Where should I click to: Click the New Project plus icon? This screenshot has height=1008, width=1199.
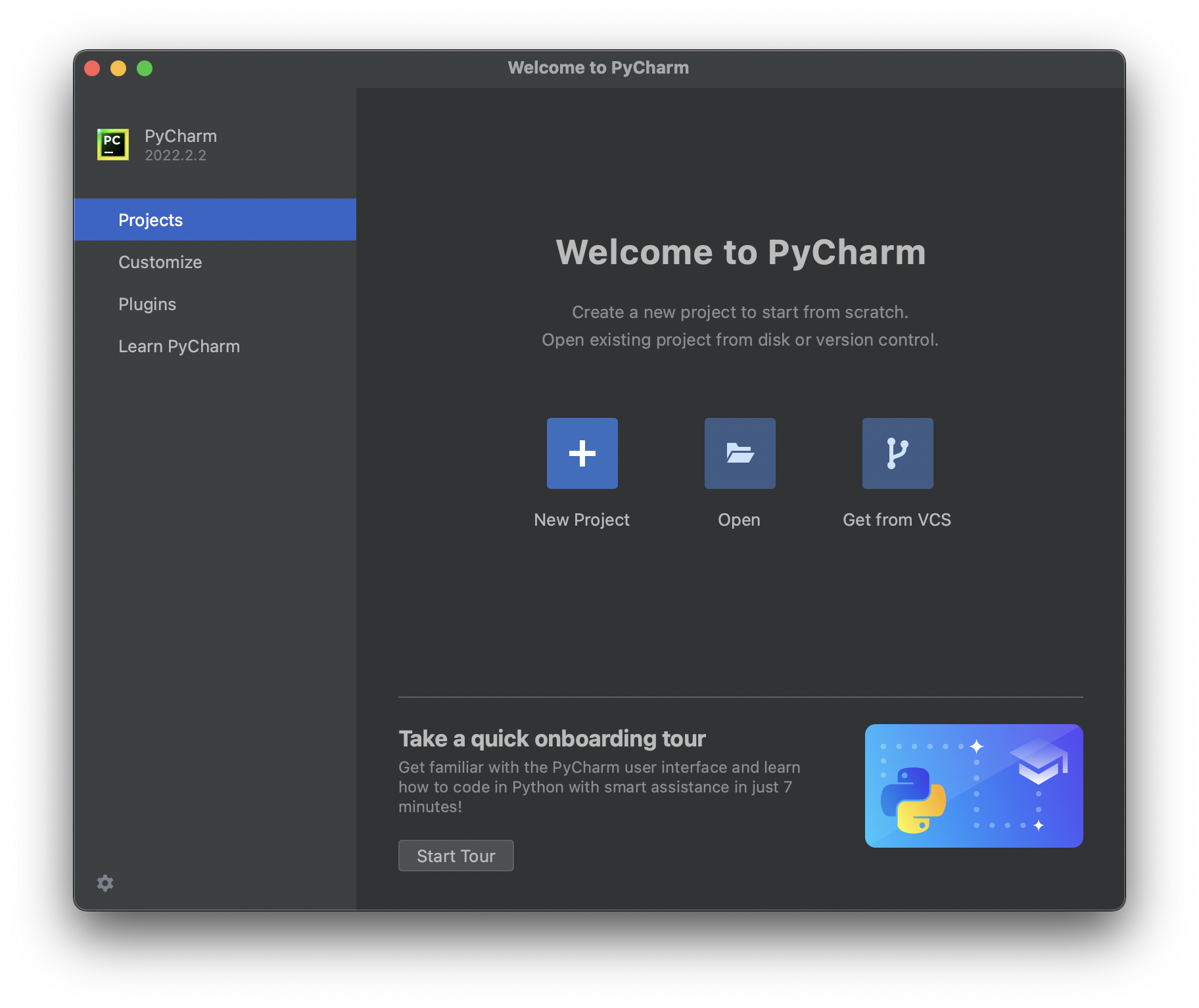tap(582, 453)
